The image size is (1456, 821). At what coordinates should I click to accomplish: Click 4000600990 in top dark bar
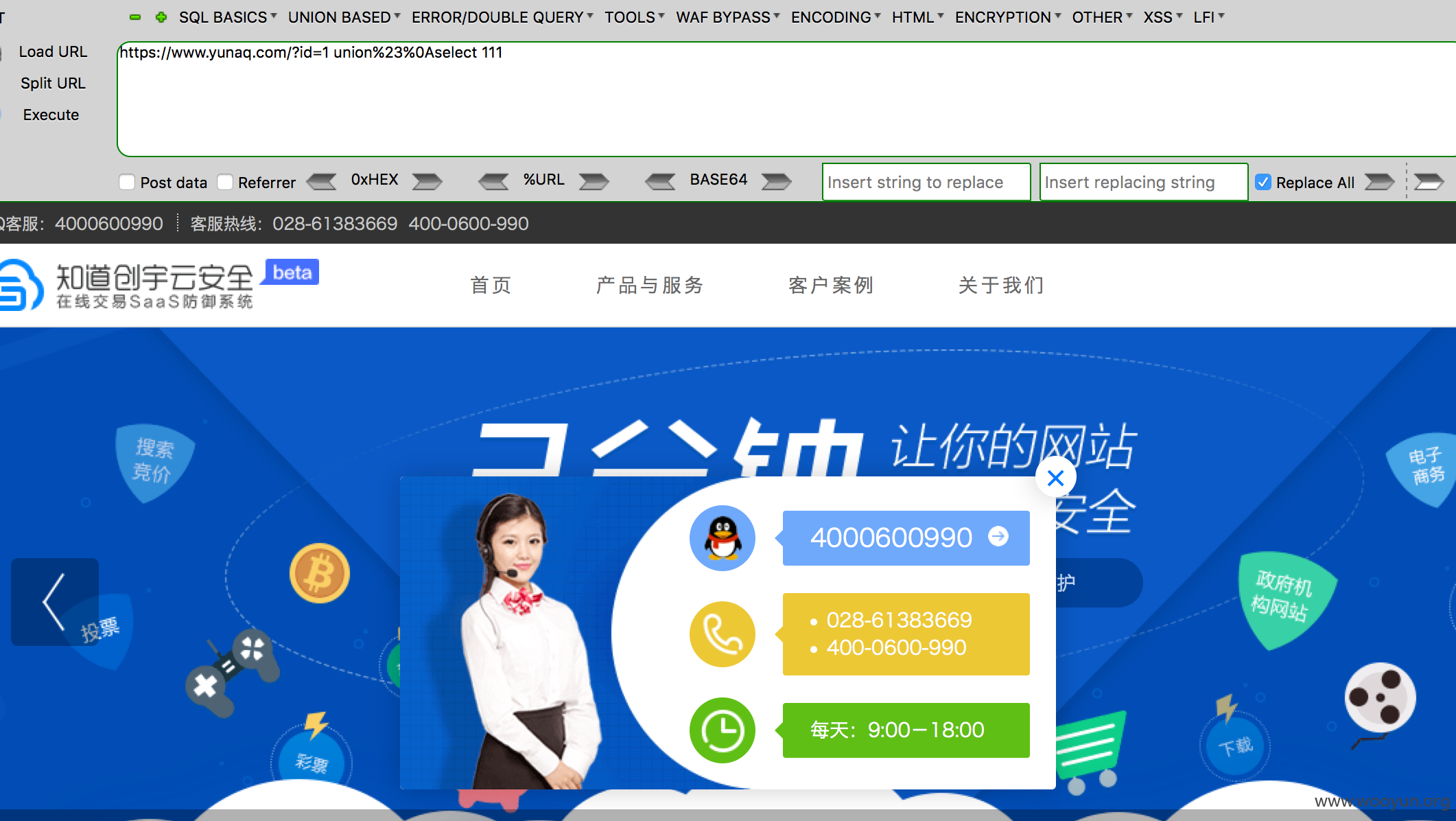pos(108,223)
